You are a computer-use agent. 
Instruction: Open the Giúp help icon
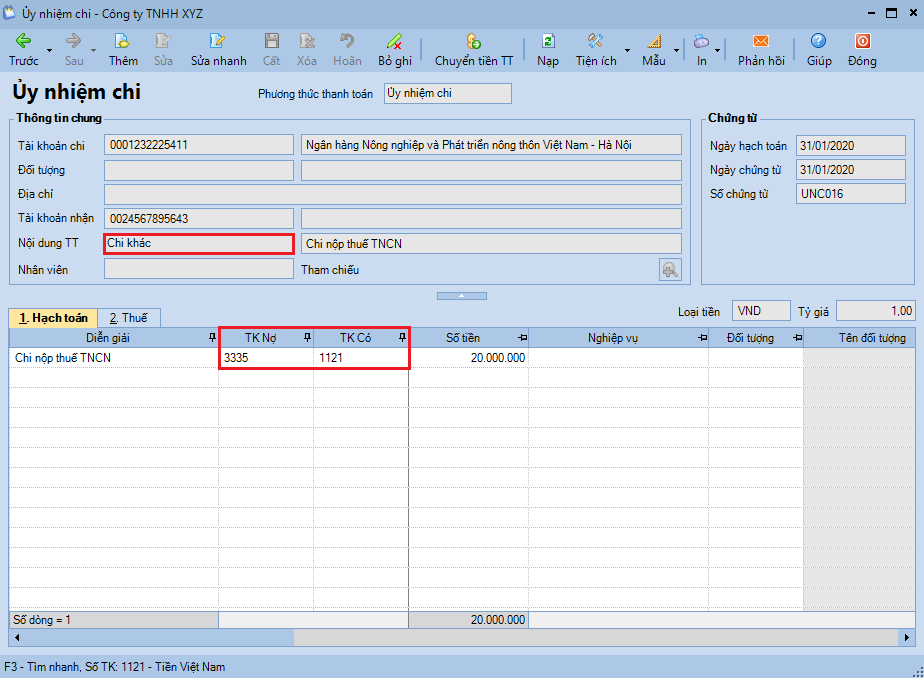point(819,42)
